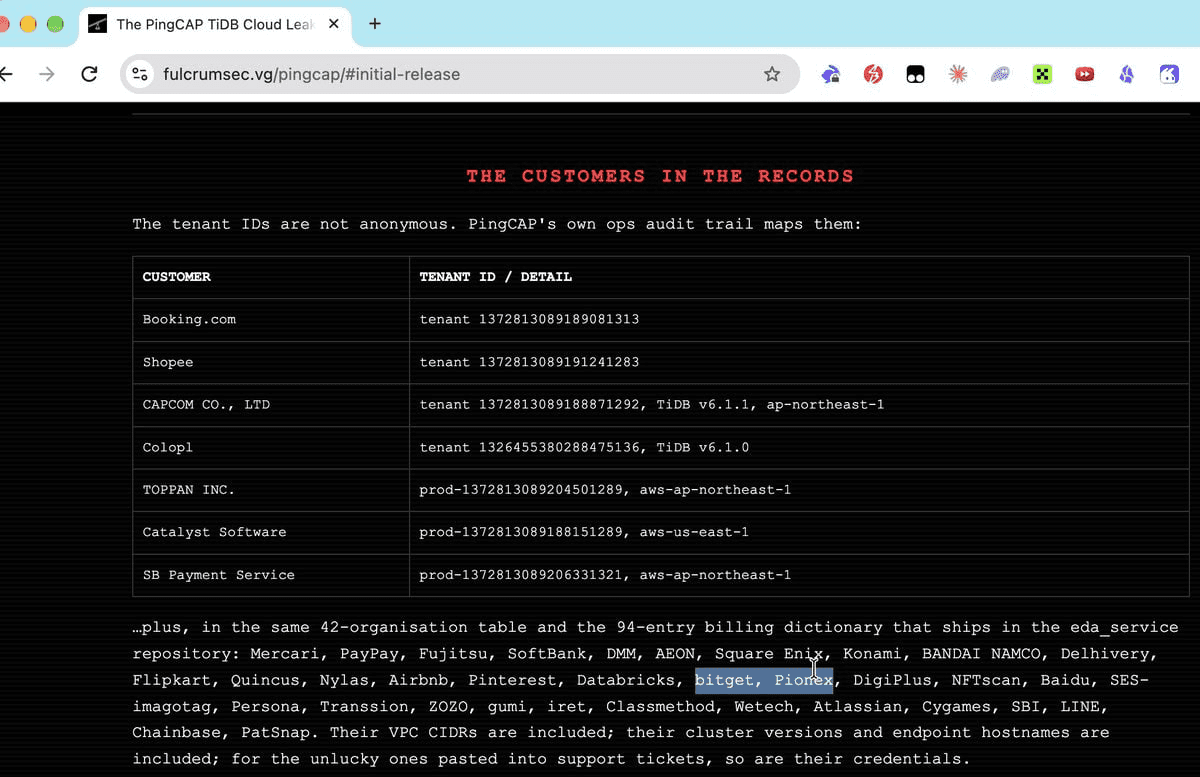Open the pale blue dotted oval extension
This screenshot has width=1200, height=777.
[x=1000, y=74]
